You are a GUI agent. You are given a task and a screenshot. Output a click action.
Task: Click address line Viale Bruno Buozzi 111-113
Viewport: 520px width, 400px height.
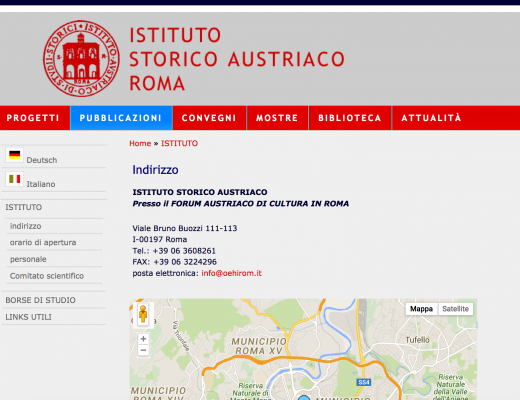[x=185, y=228]
